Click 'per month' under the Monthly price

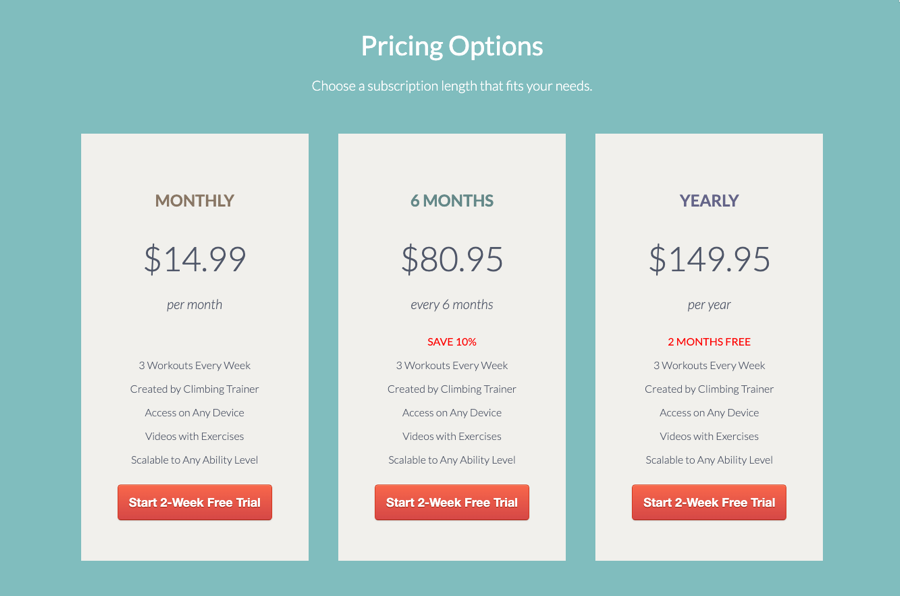(195, 305)
